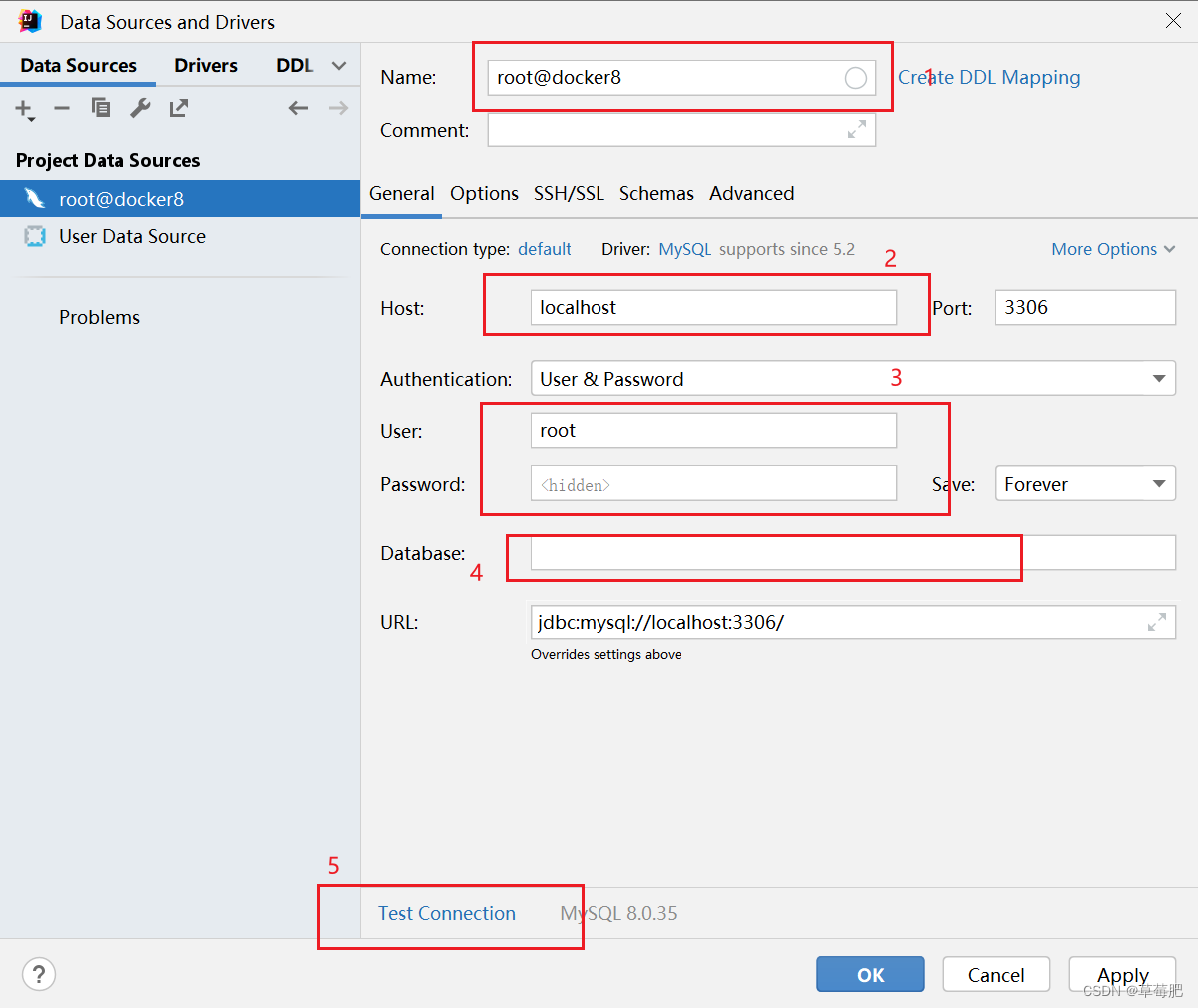
Task: Focus the hidden Password field
Action: (x=713, y=484)
